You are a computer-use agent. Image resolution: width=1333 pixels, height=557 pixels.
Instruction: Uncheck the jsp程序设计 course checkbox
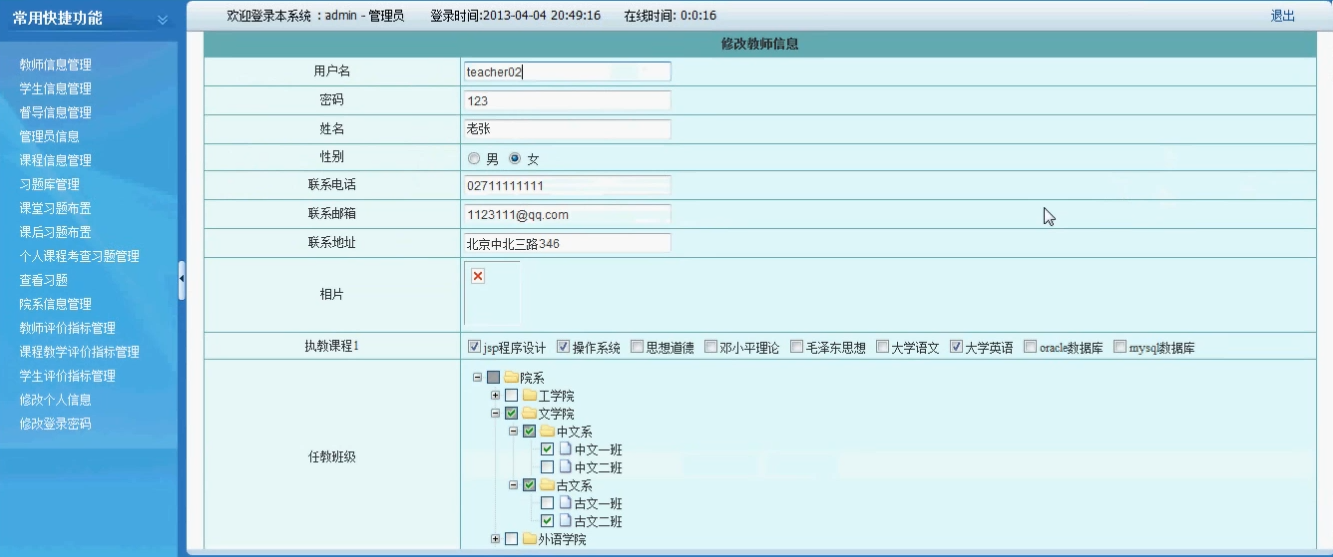(475, 347)
